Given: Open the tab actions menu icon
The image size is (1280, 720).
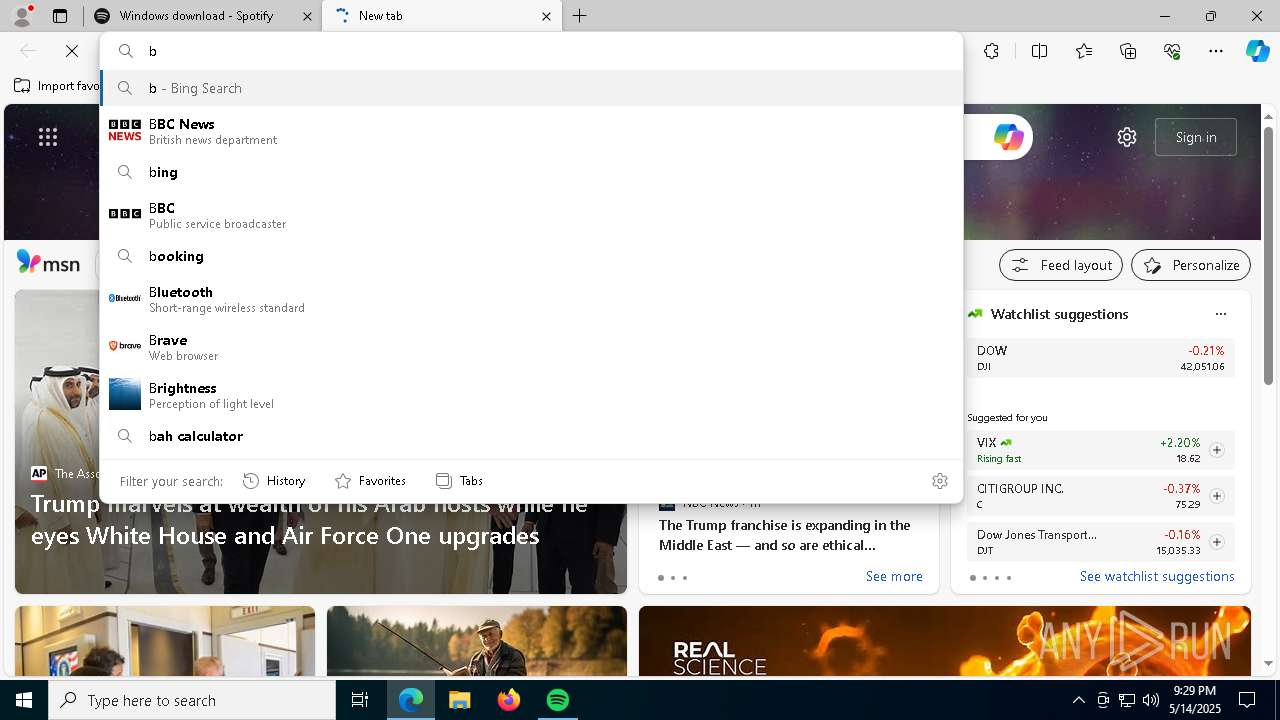Looking at the screenshot, I should [60, 16].
